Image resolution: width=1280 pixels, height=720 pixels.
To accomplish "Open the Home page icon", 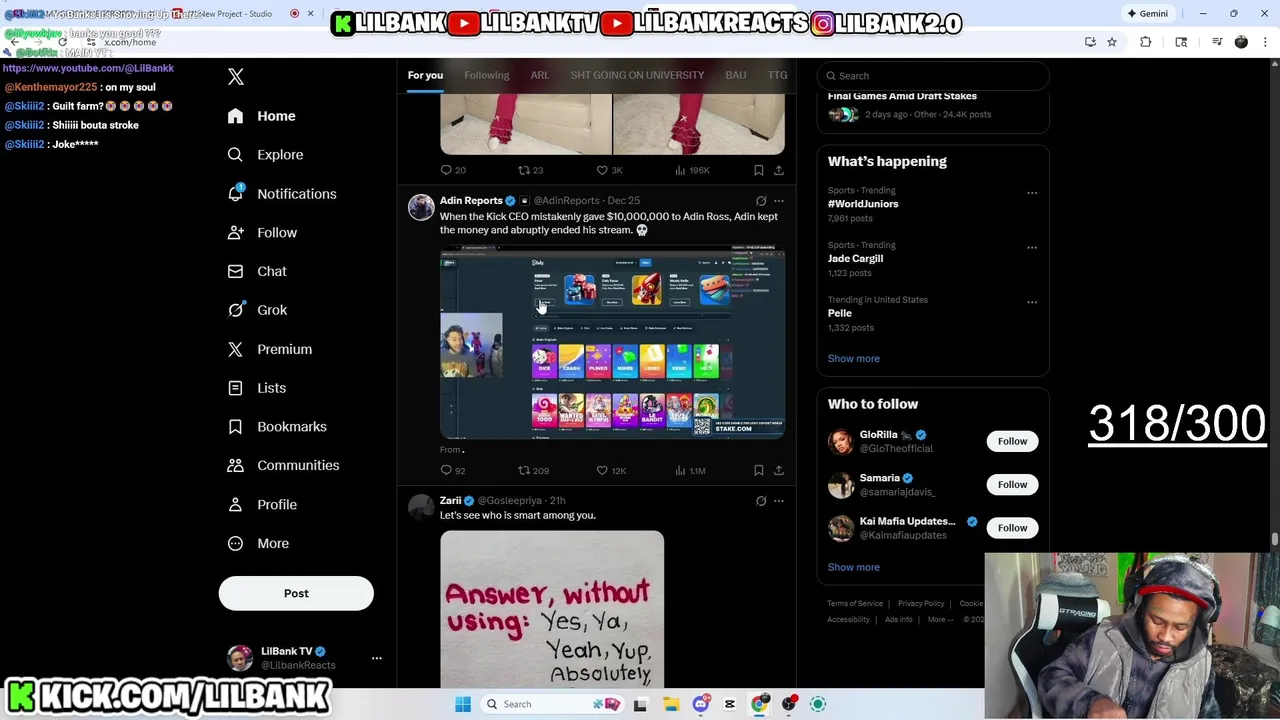I will pos(235,116).
